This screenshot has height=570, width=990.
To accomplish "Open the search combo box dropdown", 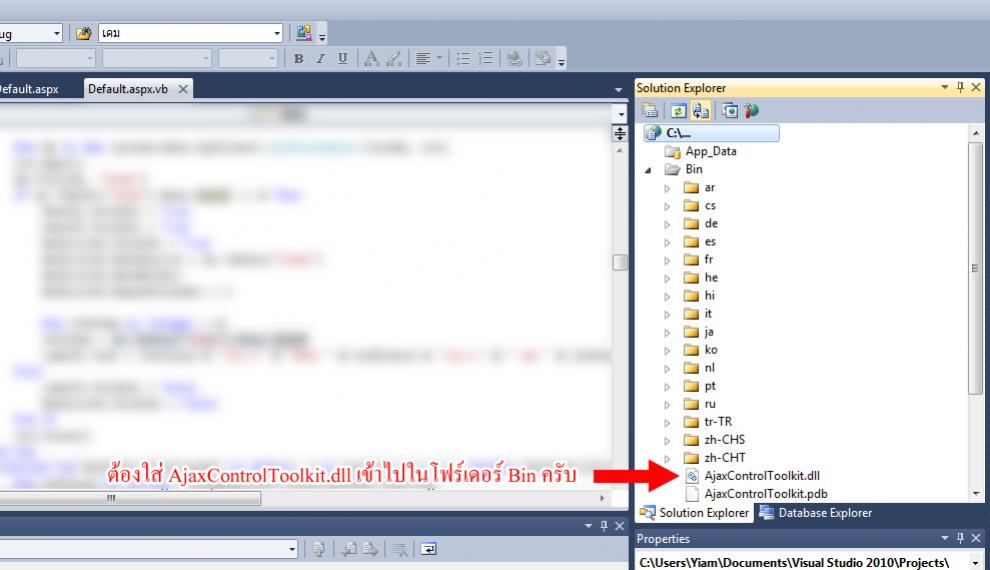I will pyautogui.click(x=277, y=33).
